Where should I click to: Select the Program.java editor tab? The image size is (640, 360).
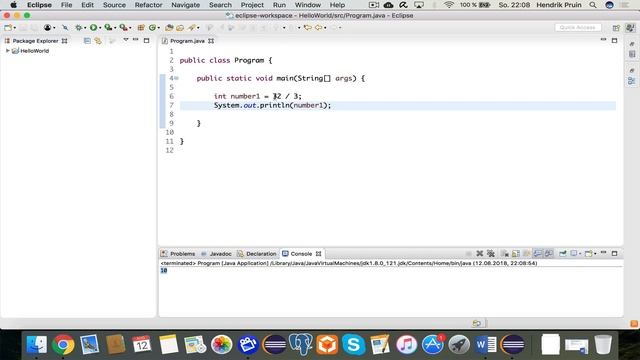pos(187,41)
